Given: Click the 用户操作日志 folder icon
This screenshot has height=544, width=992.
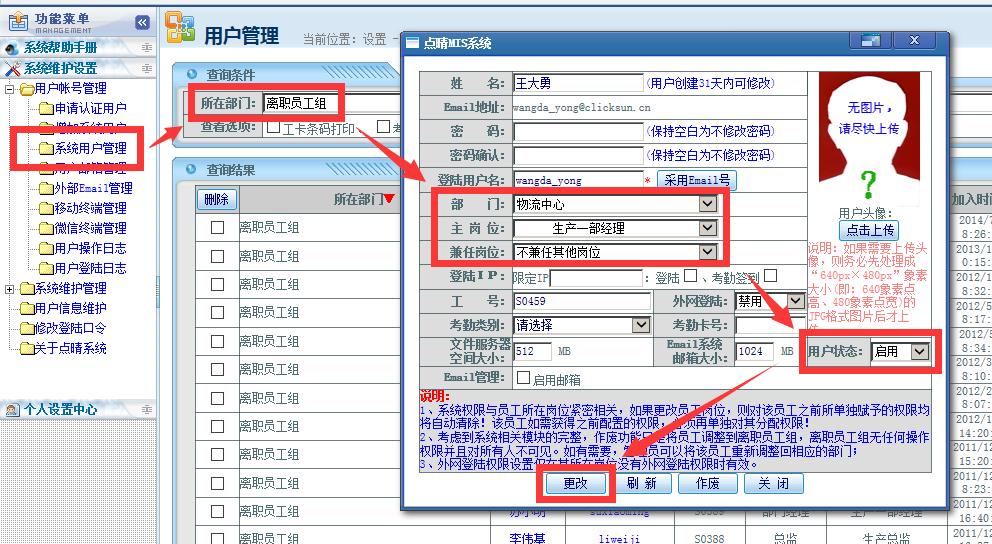Looking at the screenshot, I should 46,249.
